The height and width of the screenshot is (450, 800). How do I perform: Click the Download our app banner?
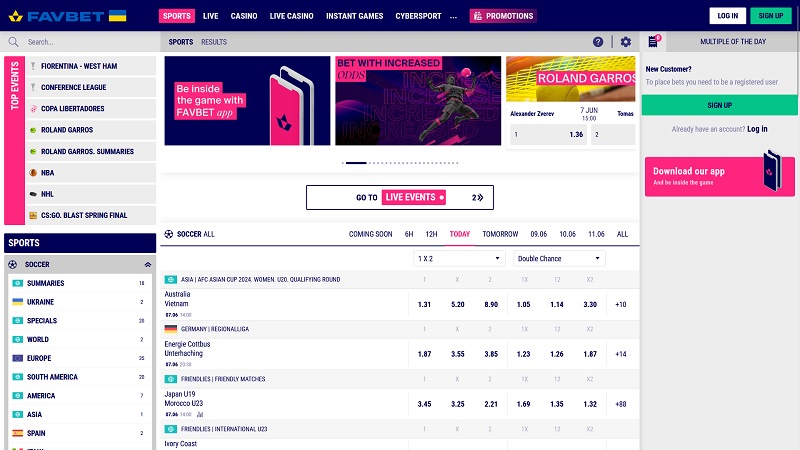coord(719,176)
